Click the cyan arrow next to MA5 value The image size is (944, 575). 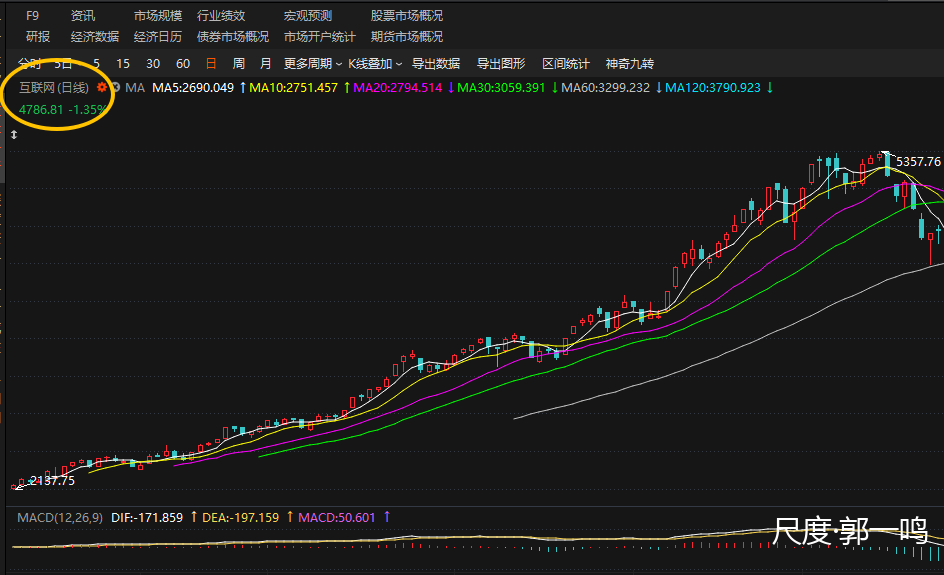coord(242,88)
